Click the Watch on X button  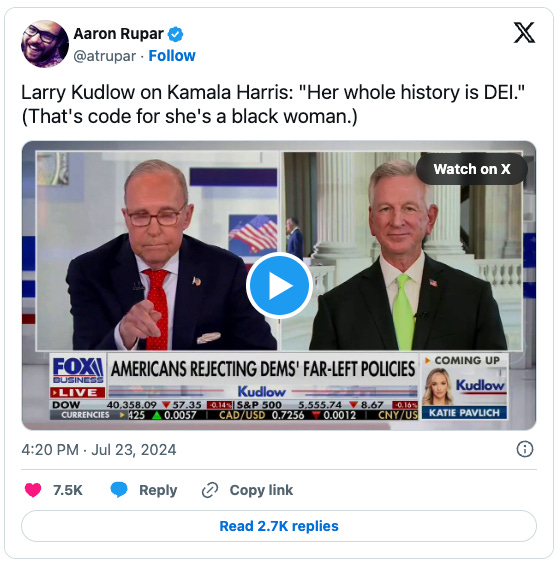(472, 169)
